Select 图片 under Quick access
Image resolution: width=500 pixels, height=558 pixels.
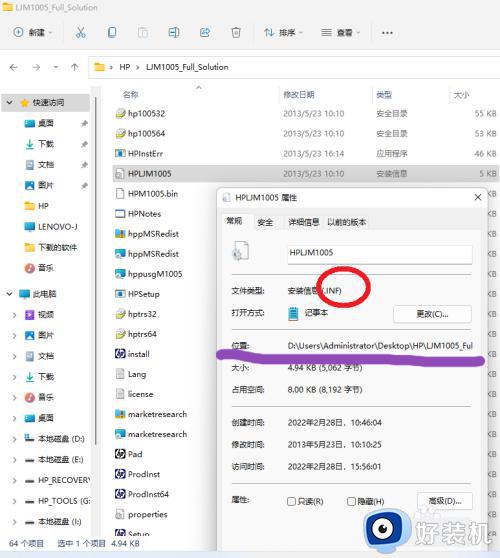[46, 185]
